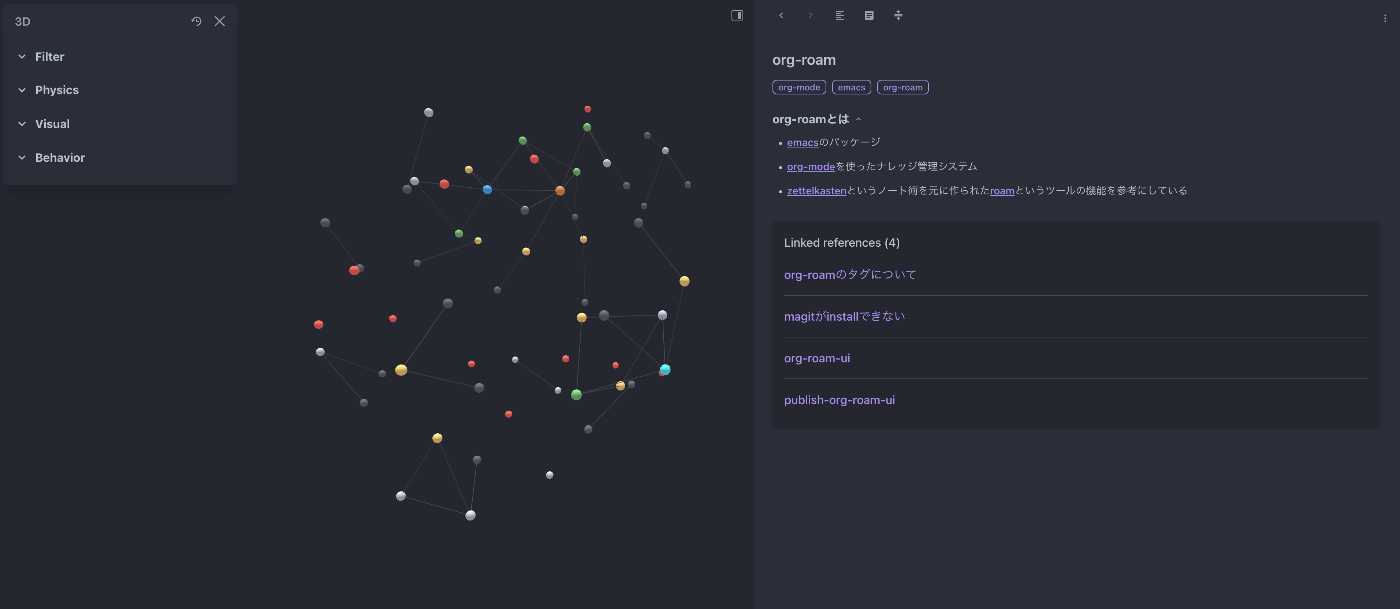Viewport: 1400px width, 609px height.
Task: Toggle the sidebar panel icon
Action: 737,15
